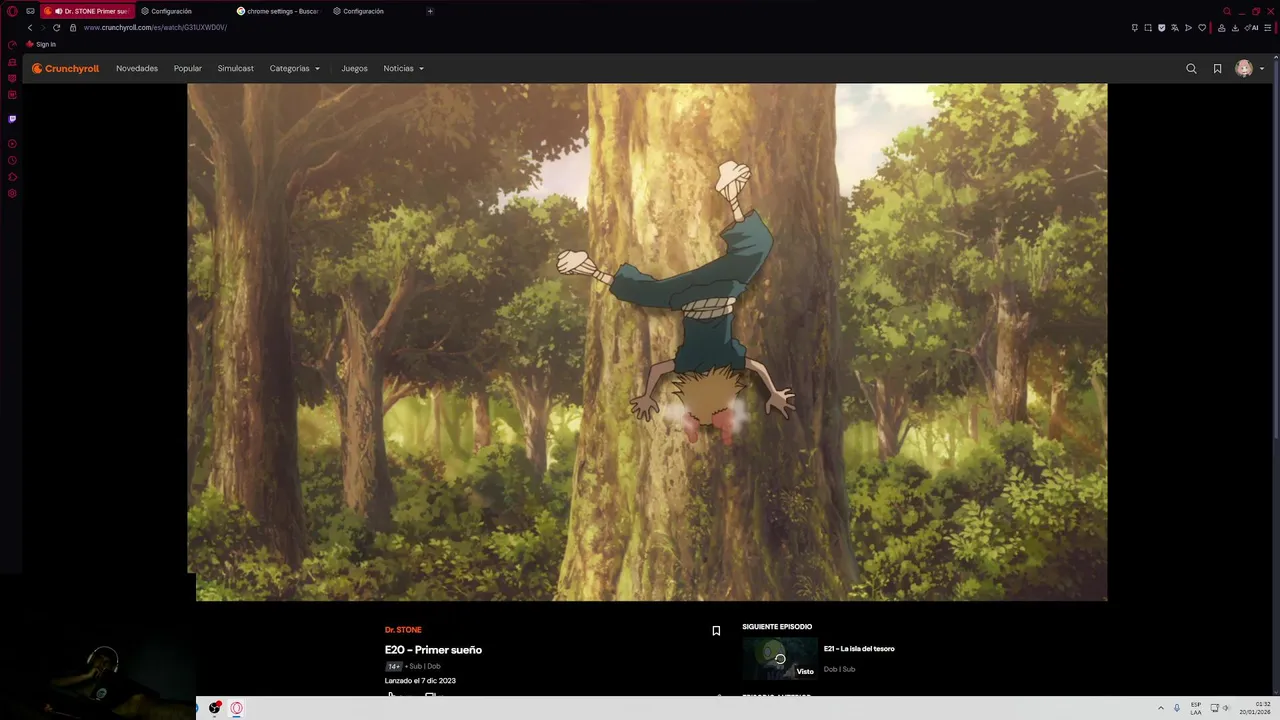Open the Dr. STONE series link
1280x720 pixels.
403,630
